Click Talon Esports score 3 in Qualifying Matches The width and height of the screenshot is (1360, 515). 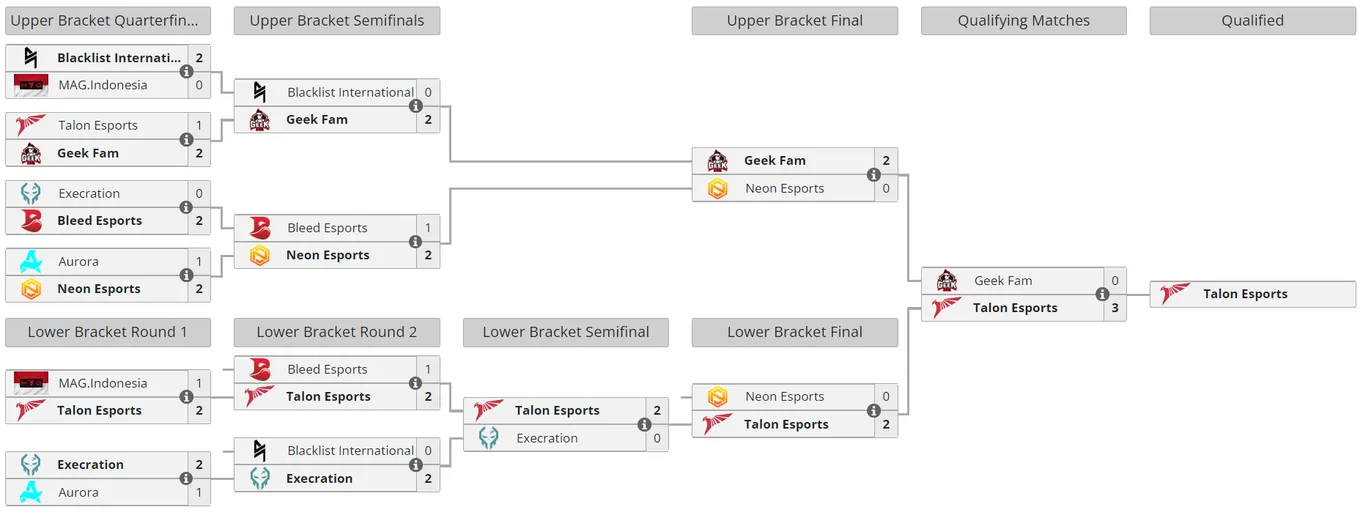1115,308
